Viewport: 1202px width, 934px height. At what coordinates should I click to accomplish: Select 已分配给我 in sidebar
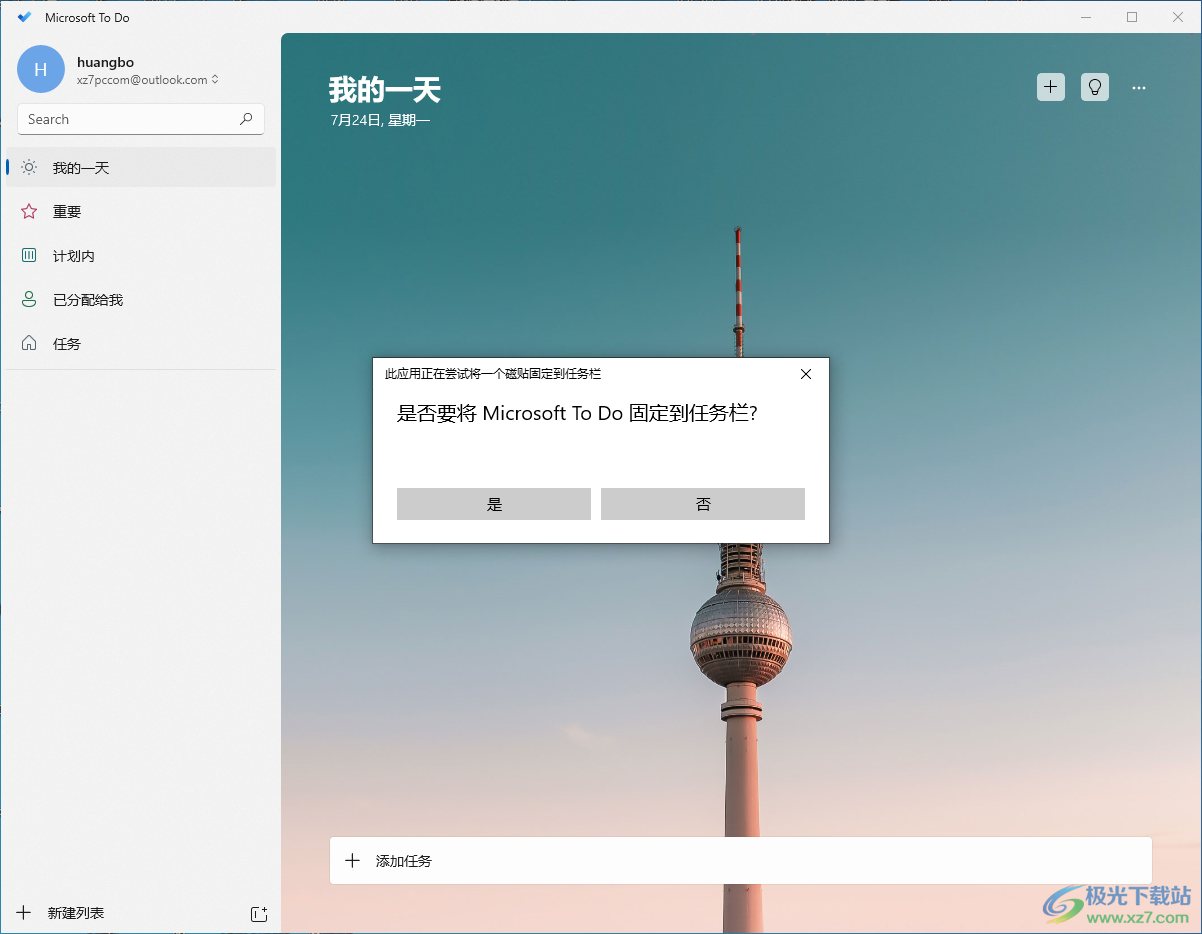tap(141, 300)
